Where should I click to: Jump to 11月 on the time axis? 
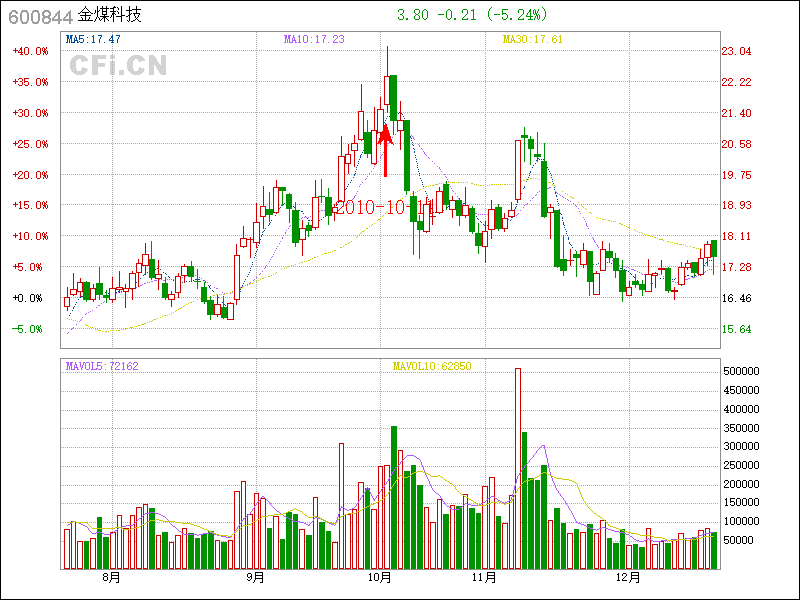[x=485, y=578]
